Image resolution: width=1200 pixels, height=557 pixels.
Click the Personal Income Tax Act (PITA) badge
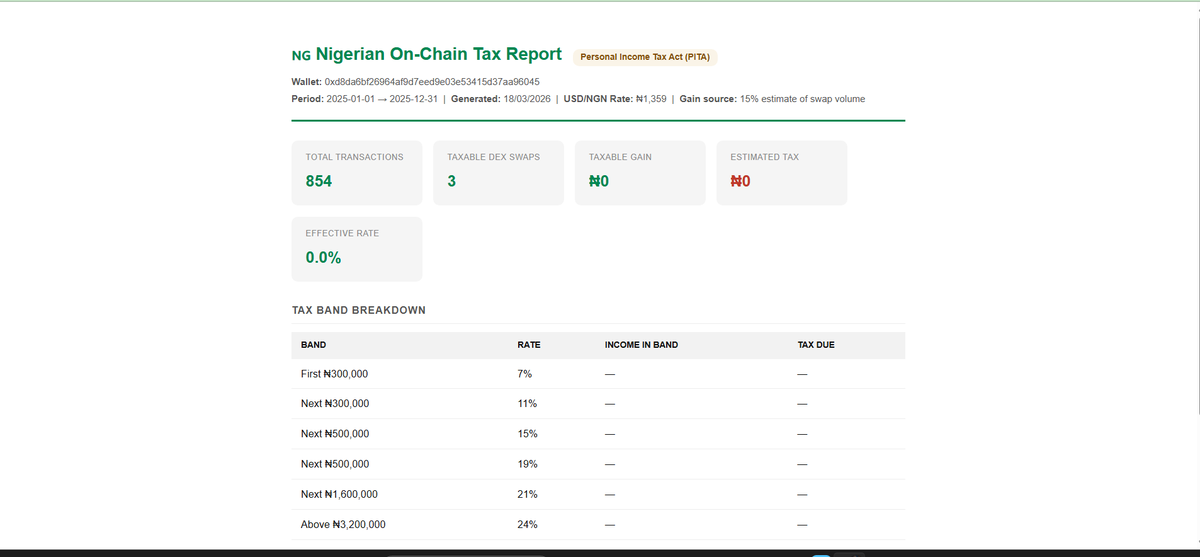645,57
